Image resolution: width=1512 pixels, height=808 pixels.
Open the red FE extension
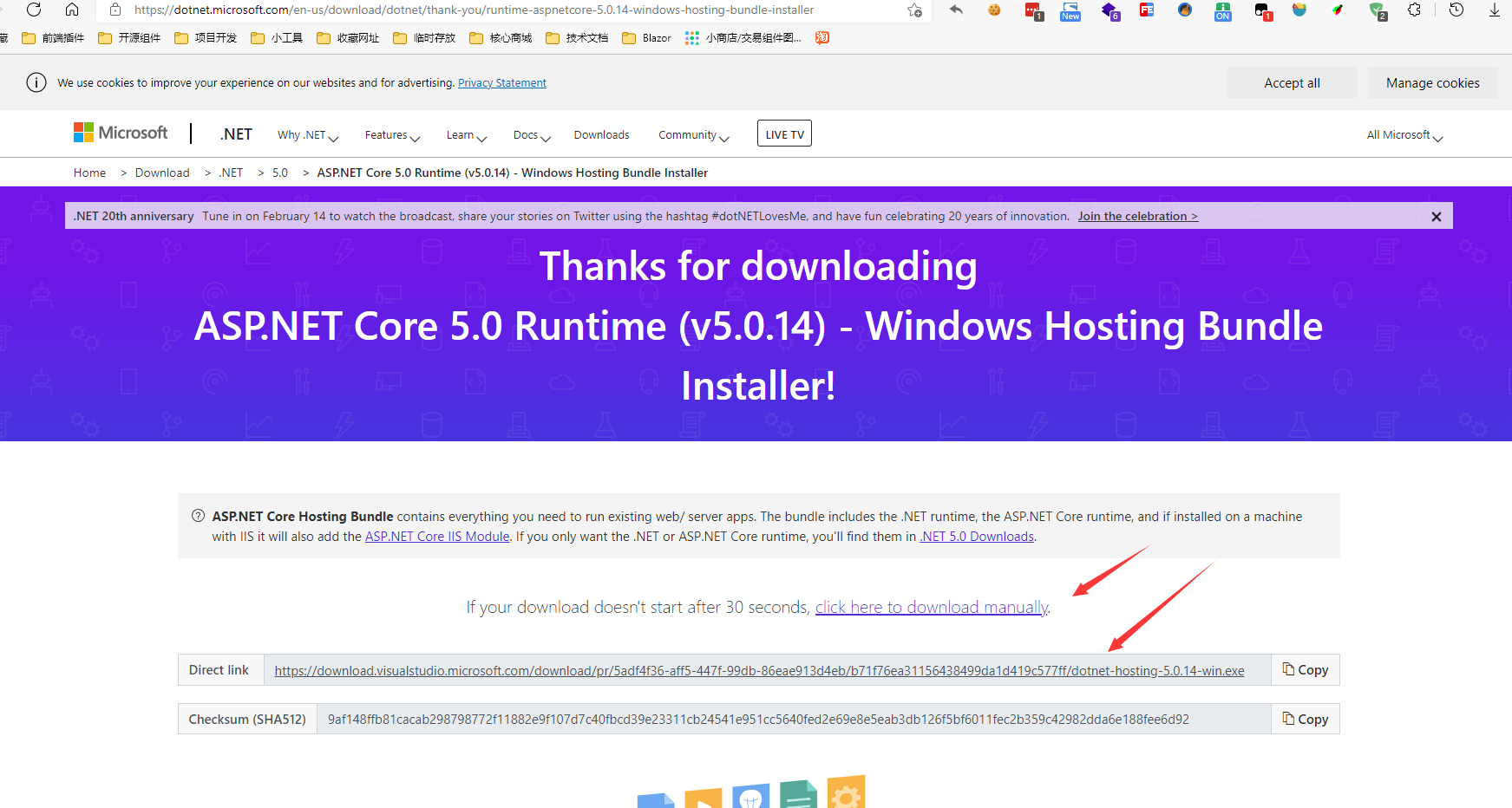point(1147,10)
